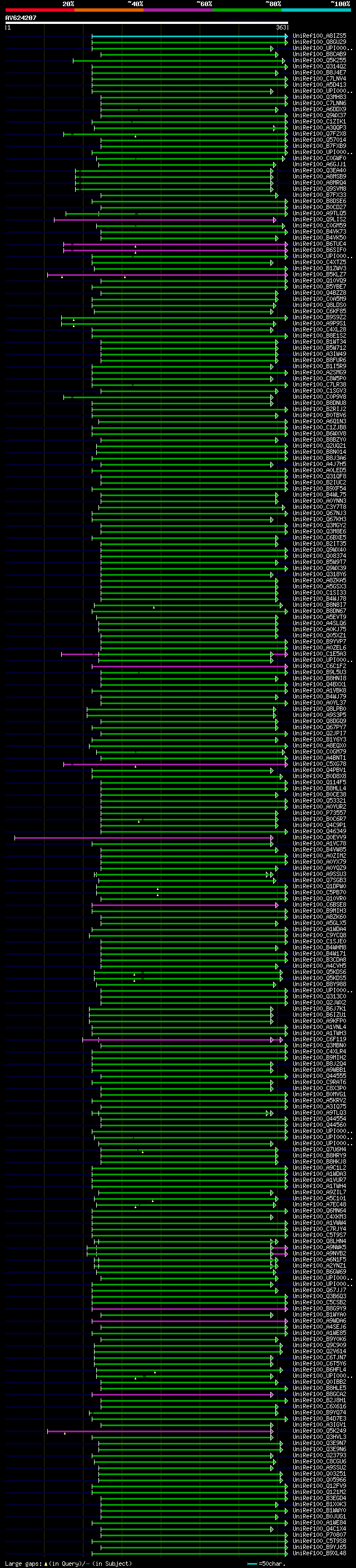Image resolution: width=356 pixels, height=1568 pixels.
Task: Open the UniRef100_A5D413 entry
Action: tap(319, 85)
